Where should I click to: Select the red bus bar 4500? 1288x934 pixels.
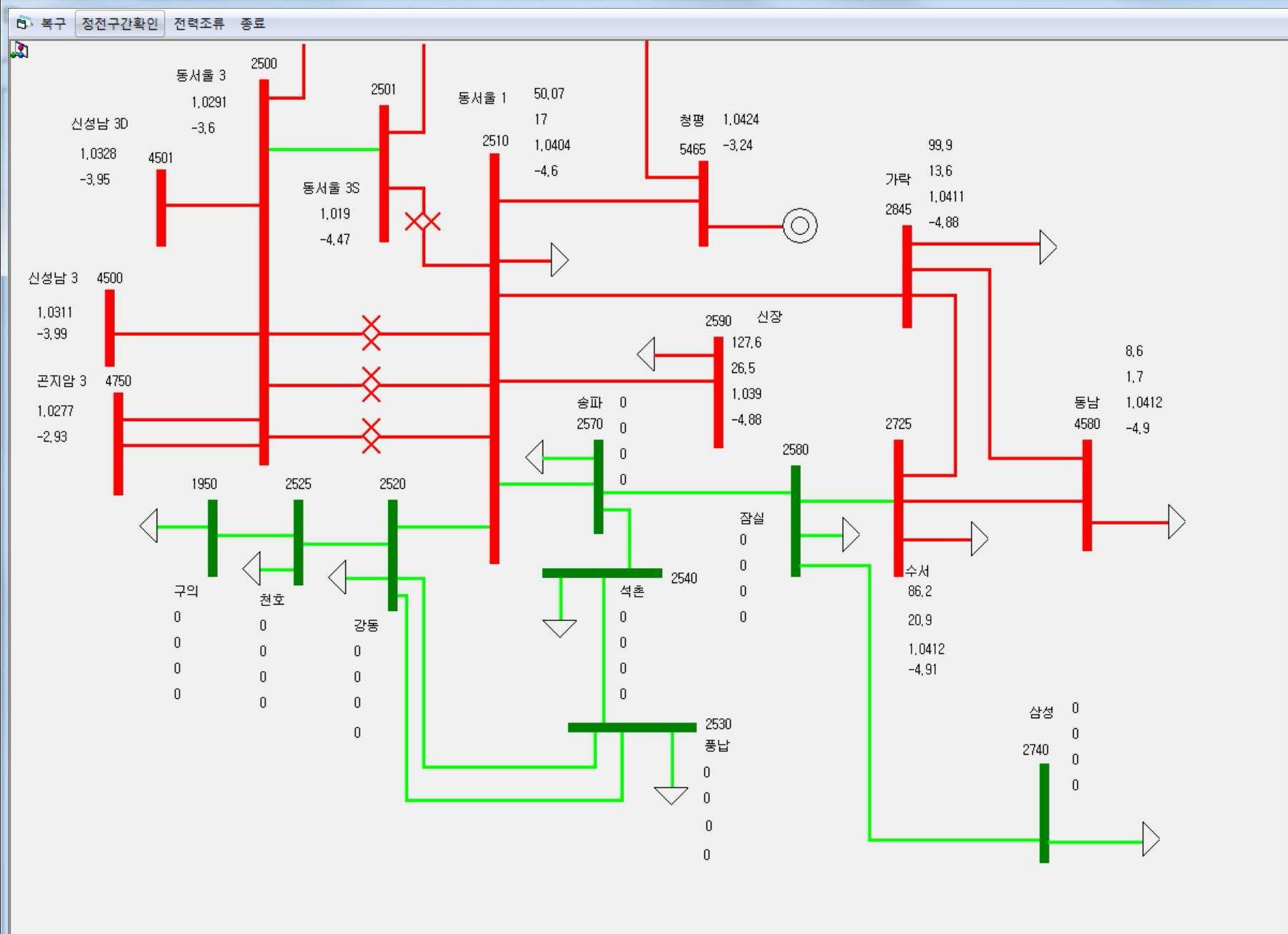(x=110, y=328)
